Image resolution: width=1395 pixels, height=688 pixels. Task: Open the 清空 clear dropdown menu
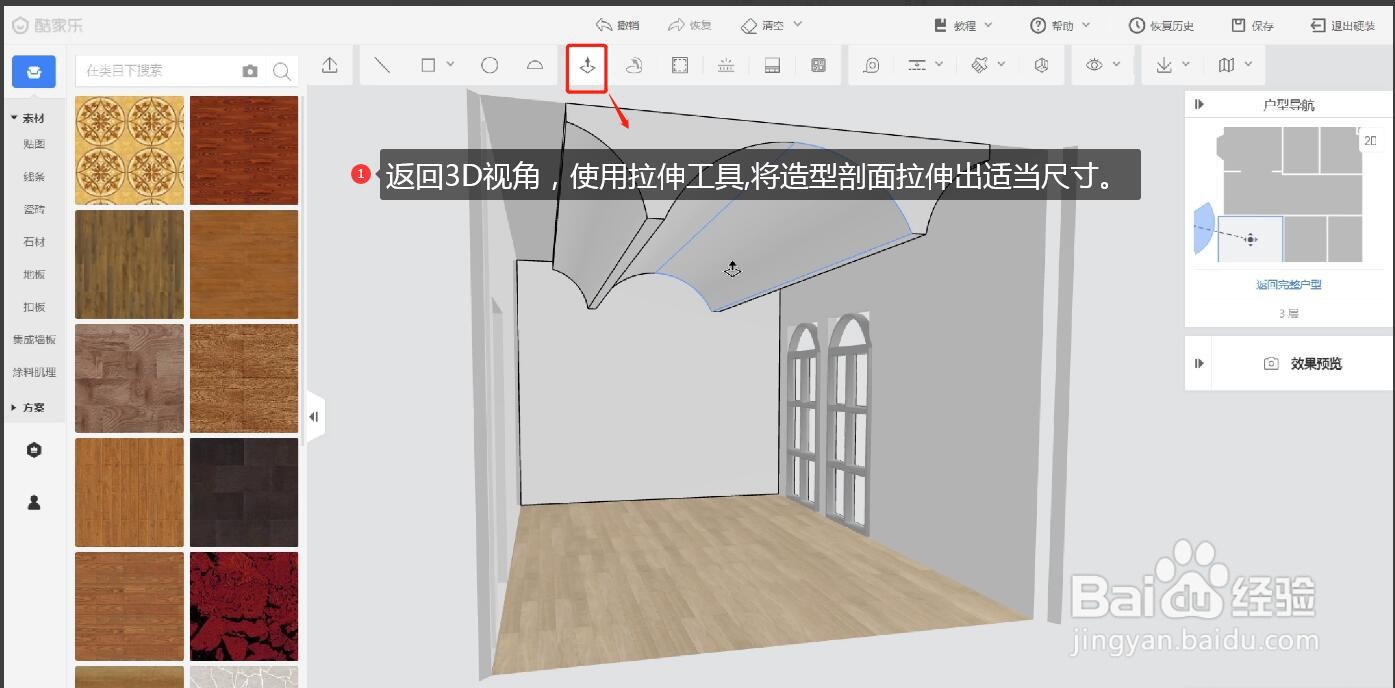click(x=771, y=25)
